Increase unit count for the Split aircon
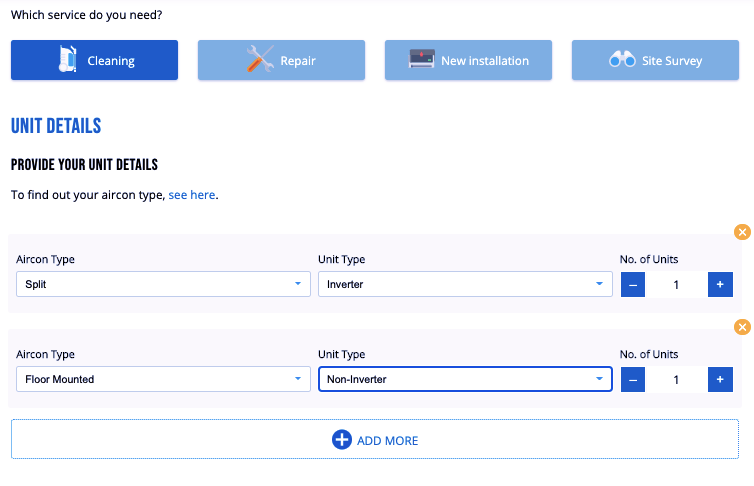The image size is (754, 486). tap(720, 284)
